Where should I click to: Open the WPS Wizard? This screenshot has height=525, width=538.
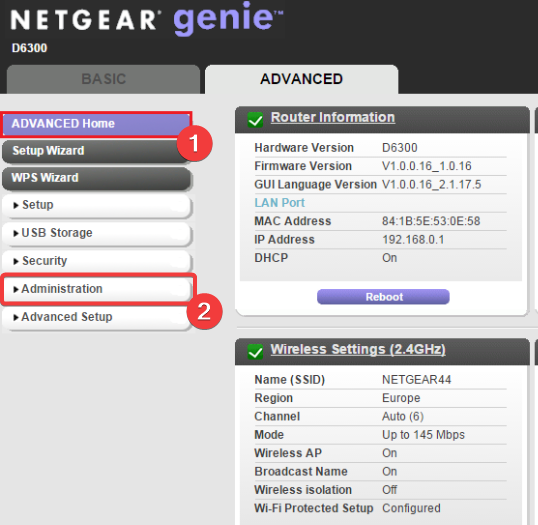pos(96,178)
